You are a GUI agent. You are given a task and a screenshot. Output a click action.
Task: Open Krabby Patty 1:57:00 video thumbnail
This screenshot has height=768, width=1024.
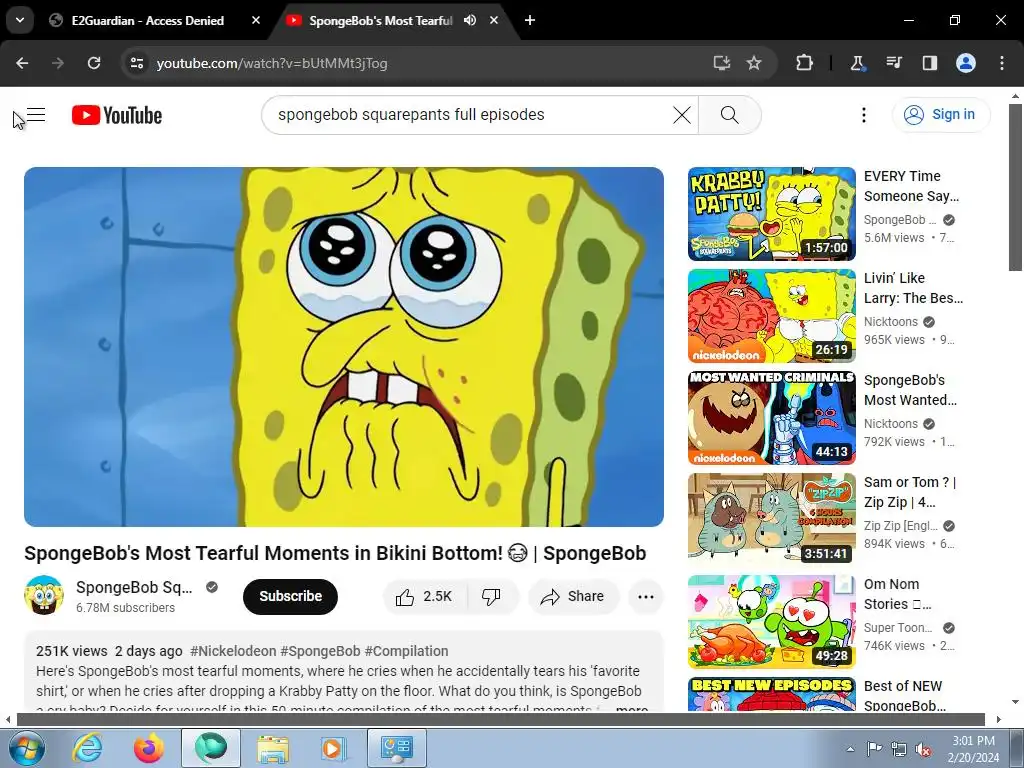coord(771,214)
